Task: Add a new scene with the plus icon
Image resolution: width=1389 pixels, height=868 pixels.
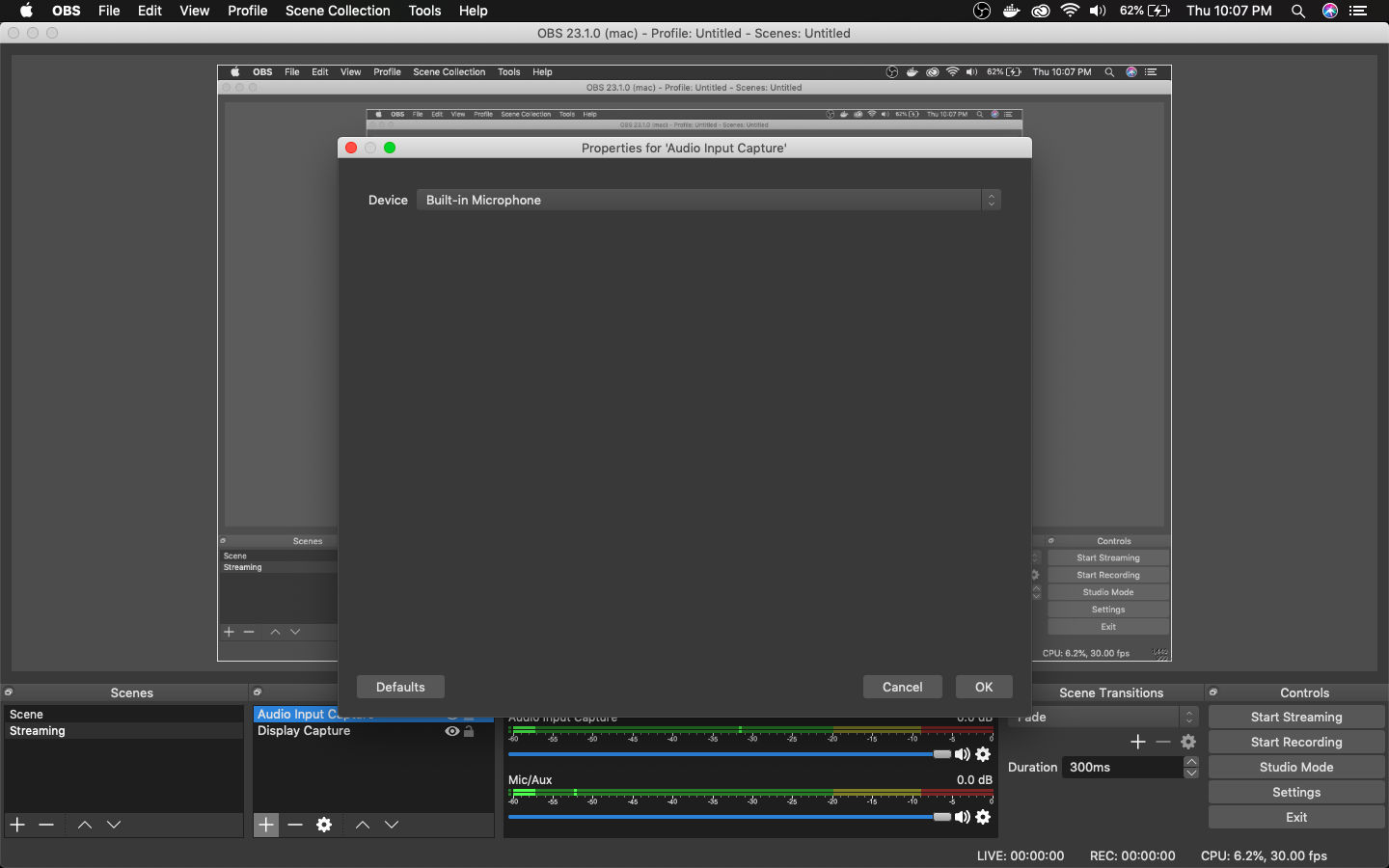Action: (x=17, y=825)
